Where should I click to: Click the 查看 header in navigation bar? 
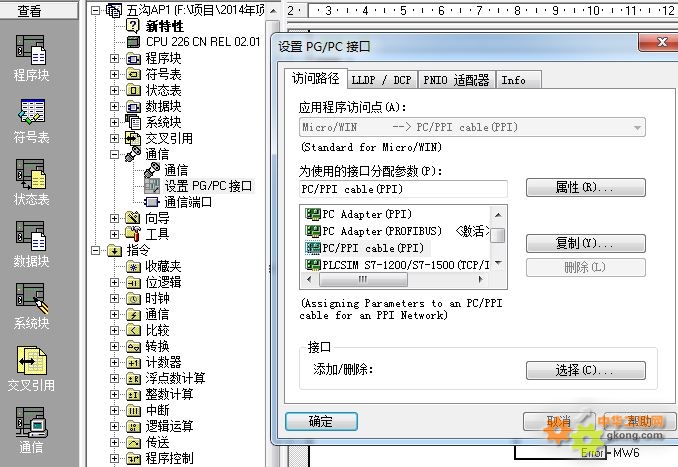pos(29,10)
